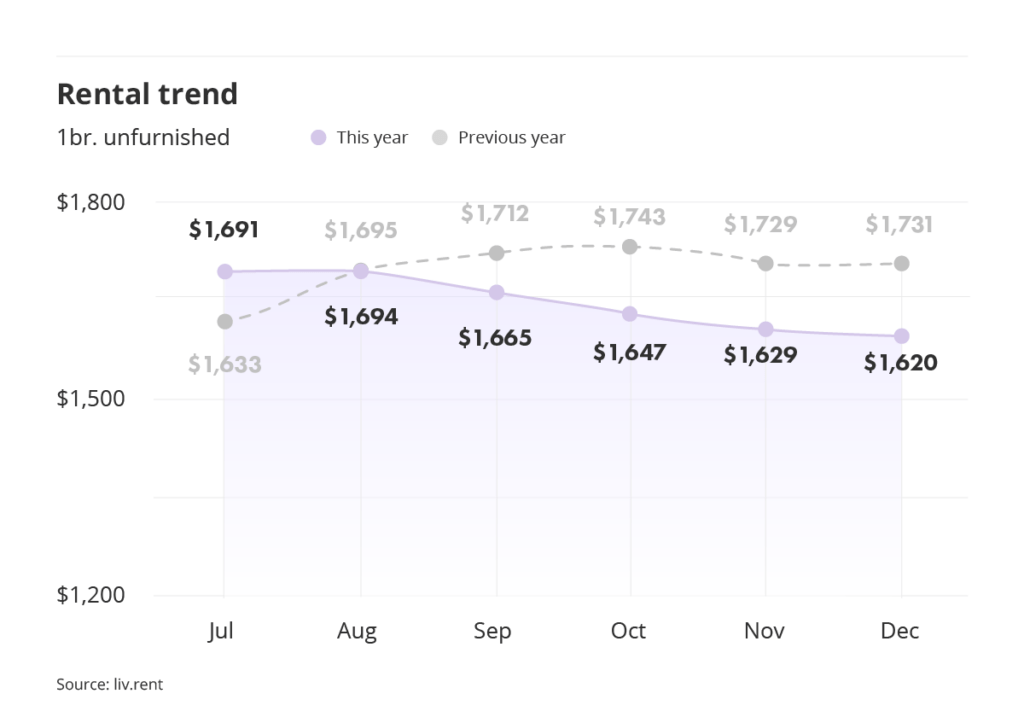Click the 1br. unfurnished subtitle
The image size is (1024, 717).
tap(143, 137)
